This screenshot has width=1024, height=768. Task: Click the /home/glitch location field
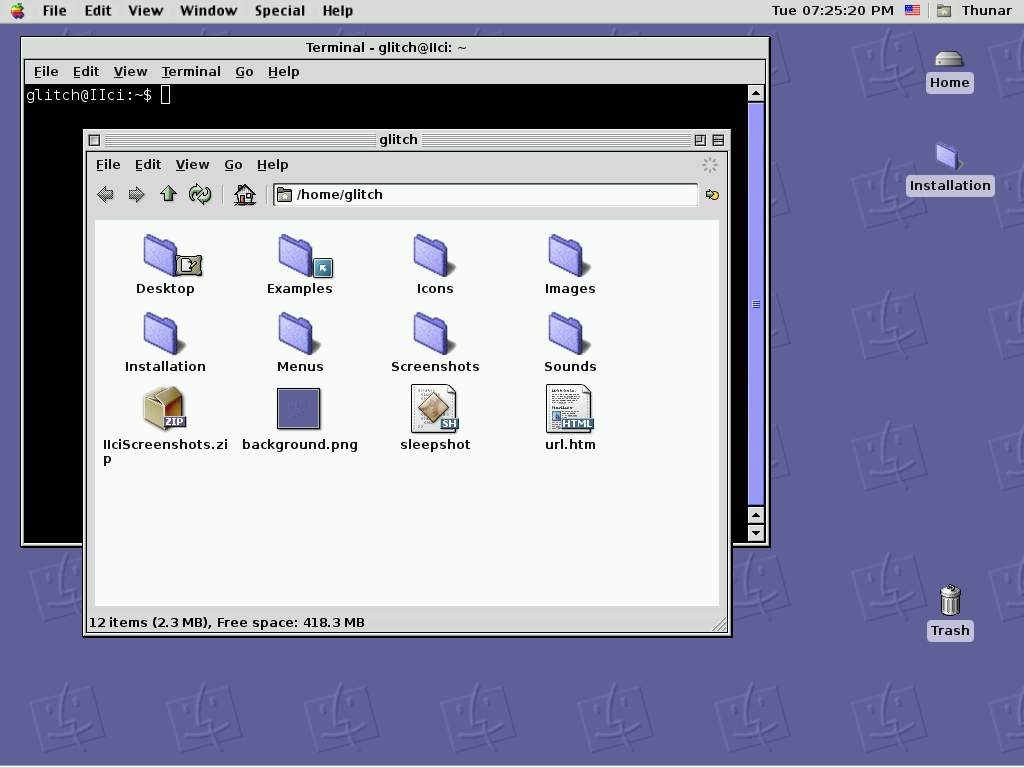point(485,195)
